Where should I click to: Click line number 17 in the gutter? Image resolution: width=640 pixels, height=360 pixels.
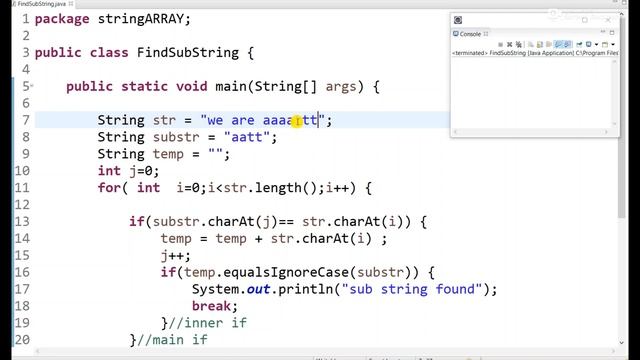22,289
